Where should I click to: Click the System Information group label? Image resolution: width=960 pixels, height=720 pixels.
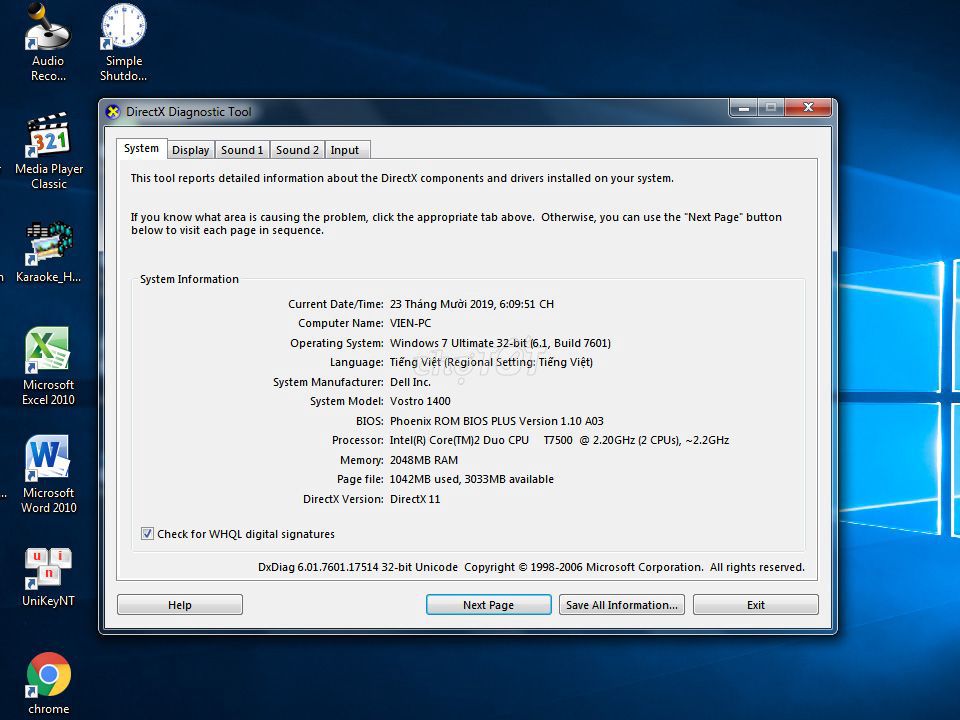click(189, 279)
